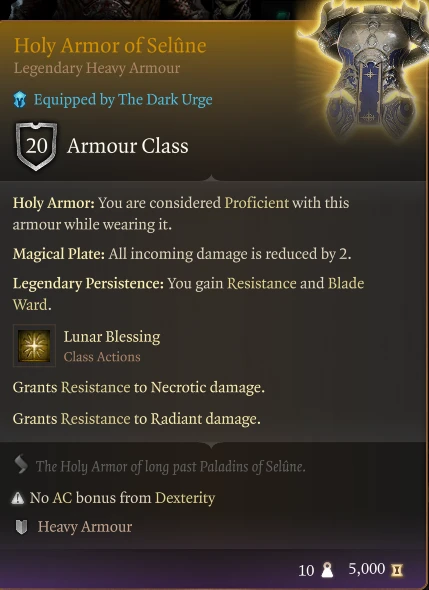This screenshot has width=429, height=590.
Task: Click the Lunar Blessing label text
Action: pos(112,336)
